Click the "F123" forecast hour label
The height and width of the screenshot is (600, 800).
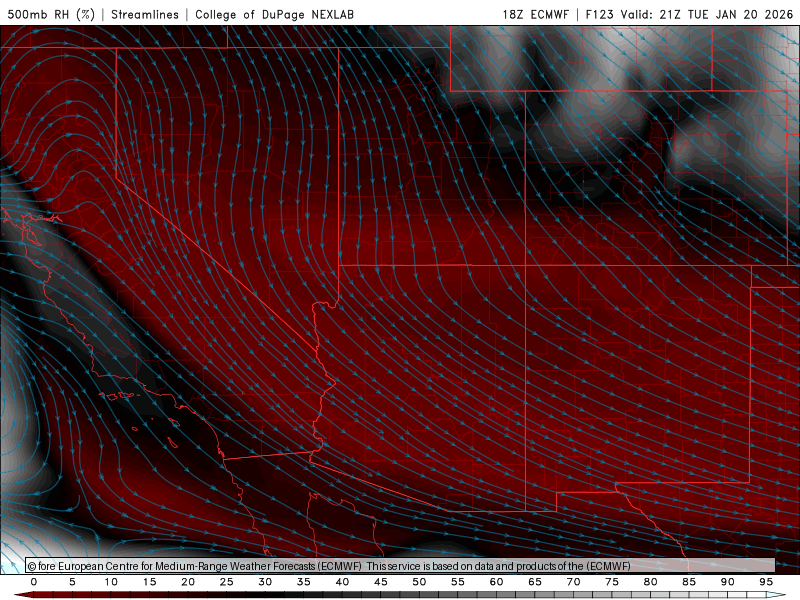pyautogui.click(x=600, y=14)
